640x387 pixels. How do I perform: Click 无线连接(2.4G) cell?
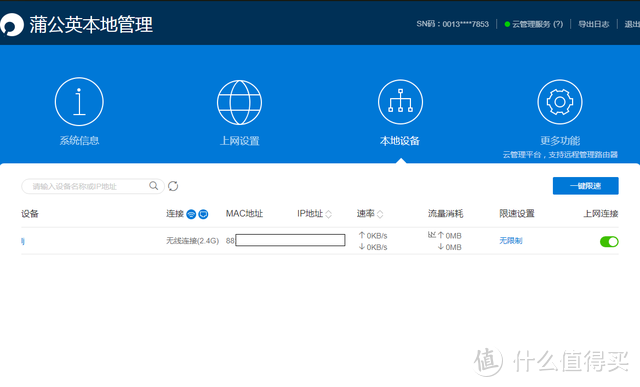(x=192, y=241)
